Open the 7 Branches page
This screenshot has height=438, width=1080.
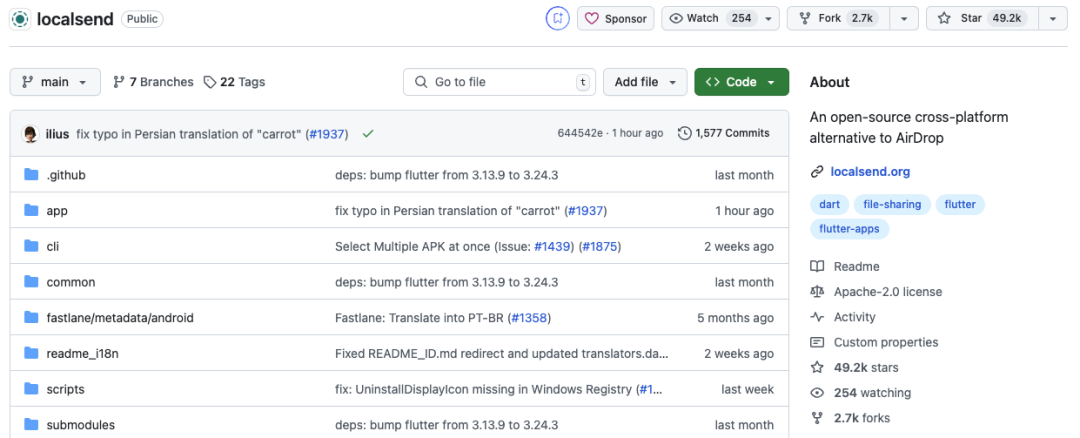[x=153, y=82]
